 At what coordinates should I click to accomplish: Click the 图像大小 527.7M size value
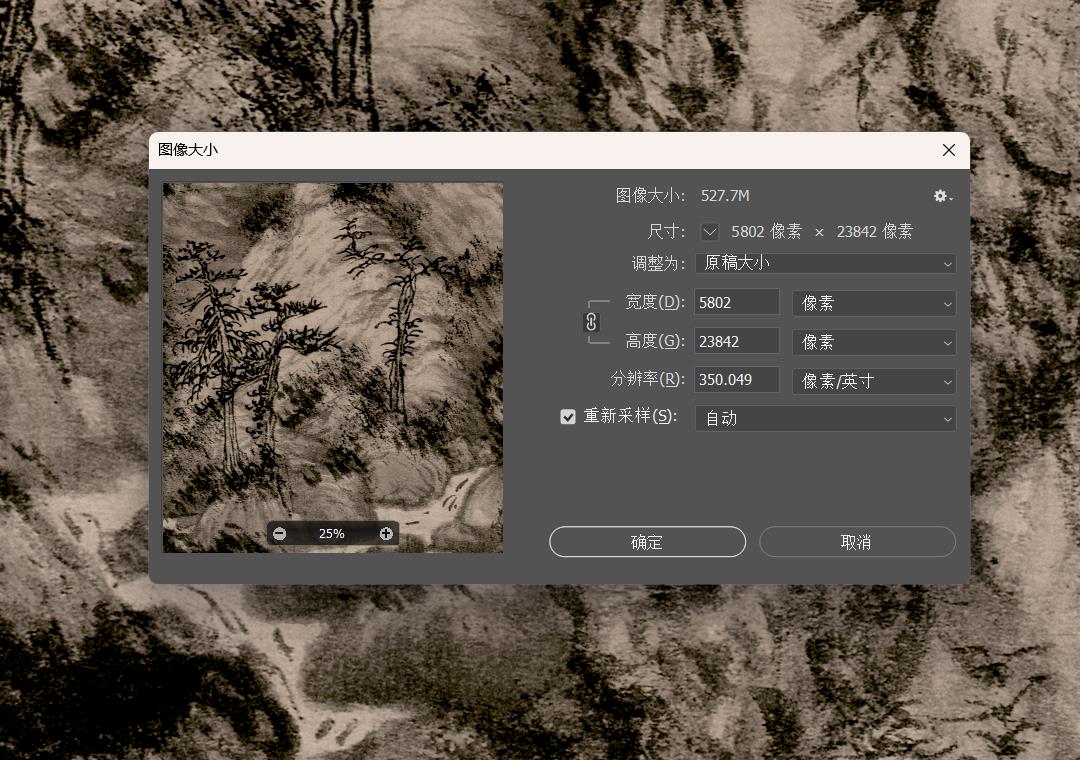click(x=725, y=196)
